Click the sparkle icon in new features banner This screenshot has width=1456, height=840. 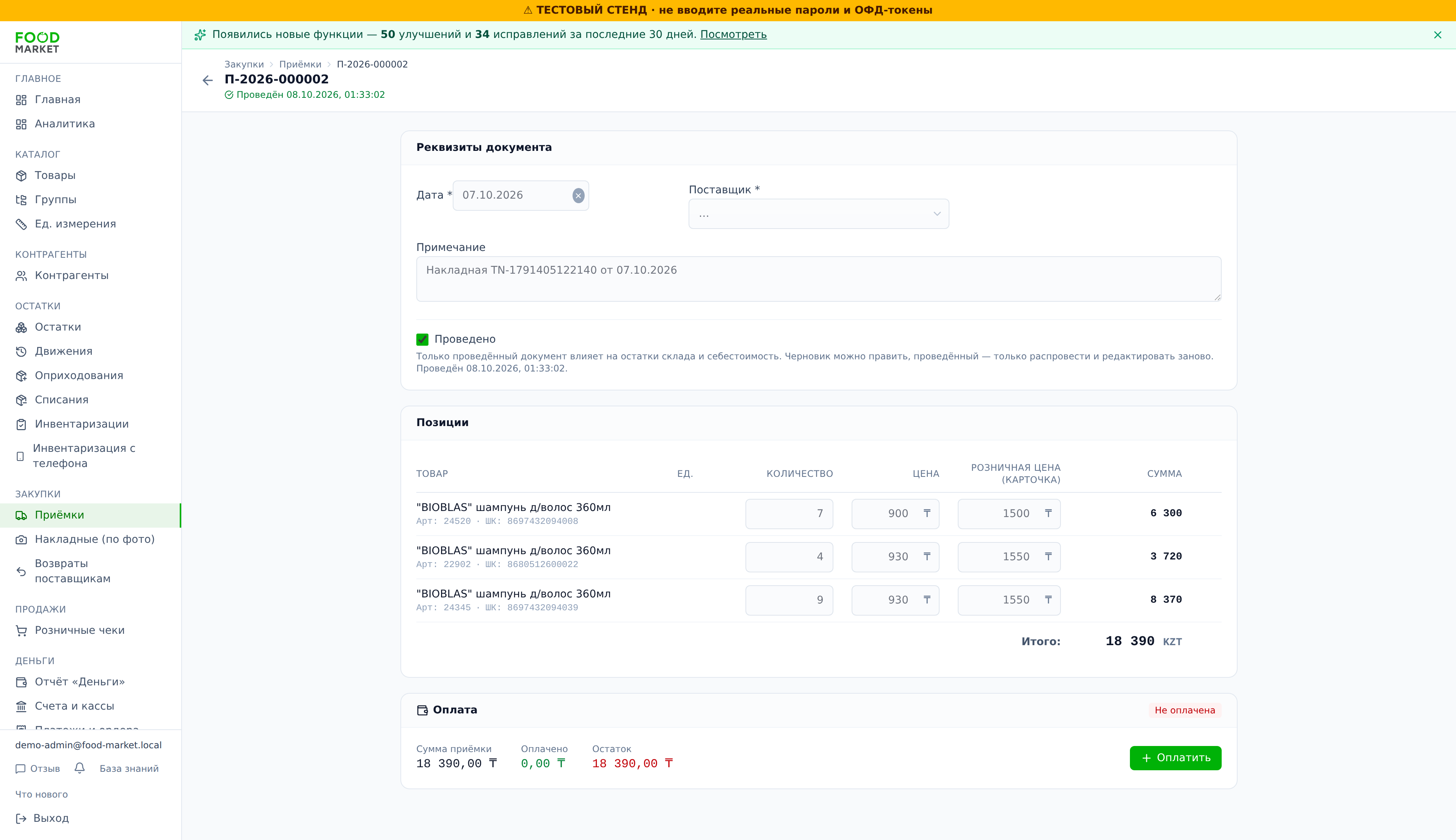pyautogui.click(x=200, y=34)
